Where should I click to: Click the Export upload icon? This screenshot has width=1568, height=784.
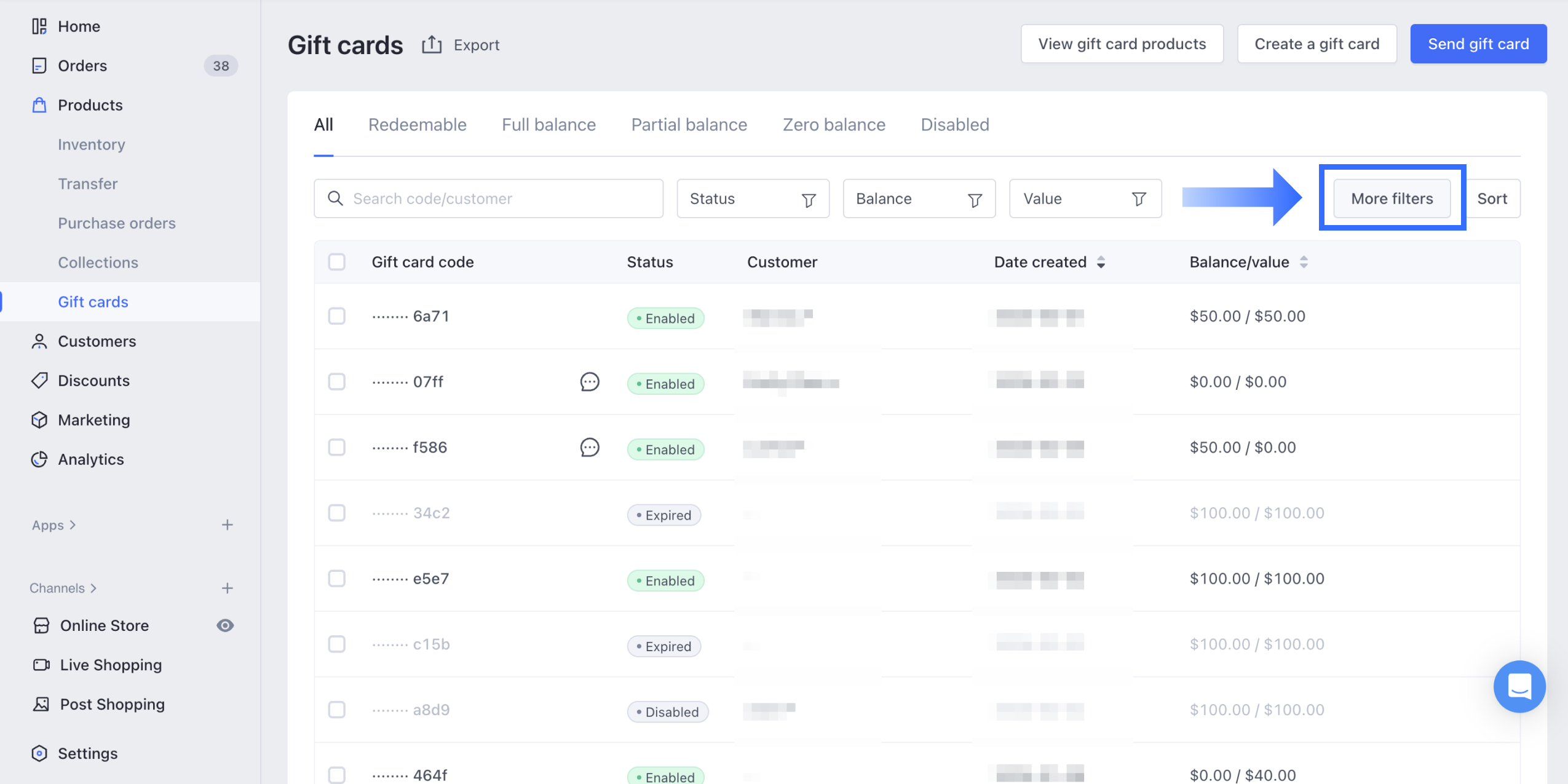pos(432,45)
